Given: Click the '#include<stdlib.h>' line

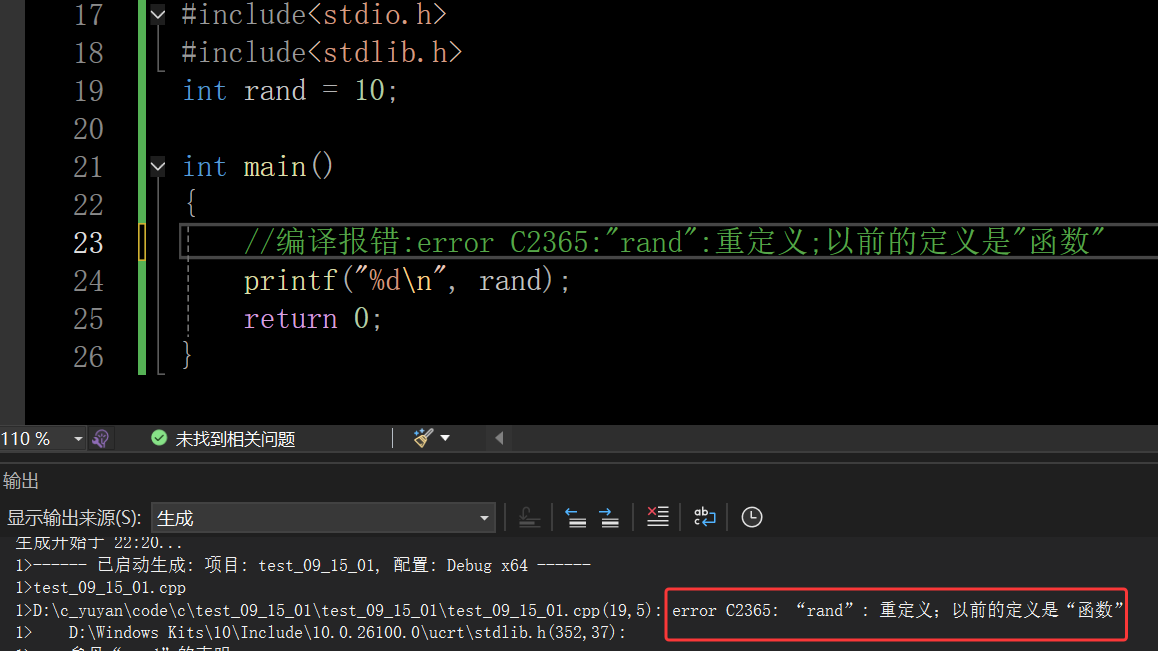Looking at the screenshot, I should 322,52.
